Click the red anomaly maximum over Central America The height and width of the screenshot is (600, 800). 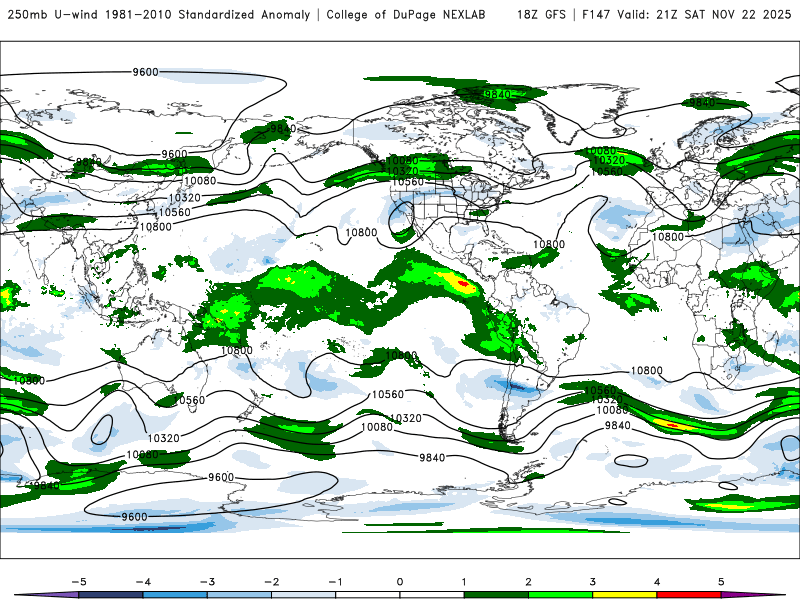(463, 283)
